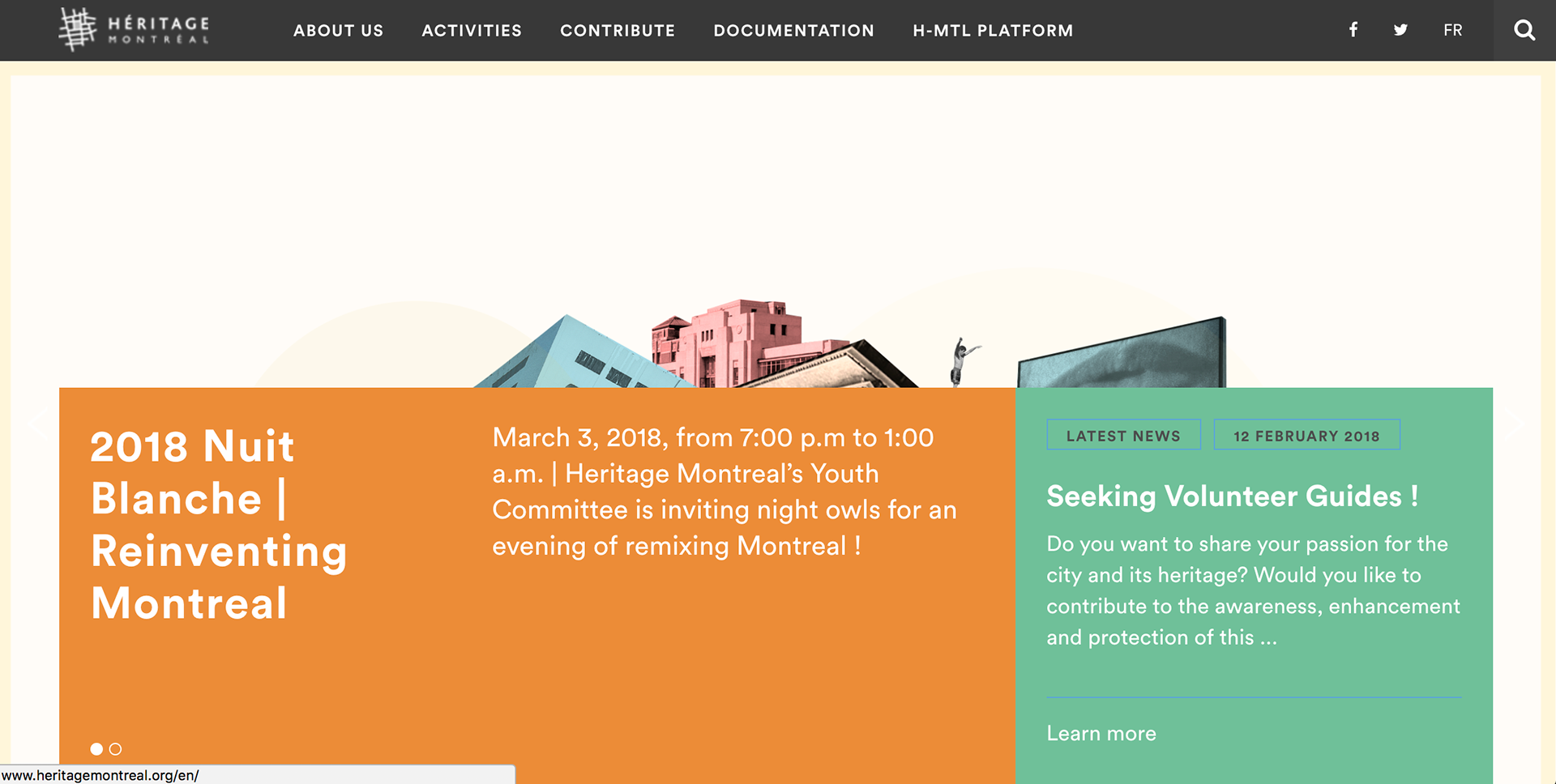Open the About Us menu
Image resolution: width=1556 pixels, height=784 pixels.
click(x=339, y=31)
